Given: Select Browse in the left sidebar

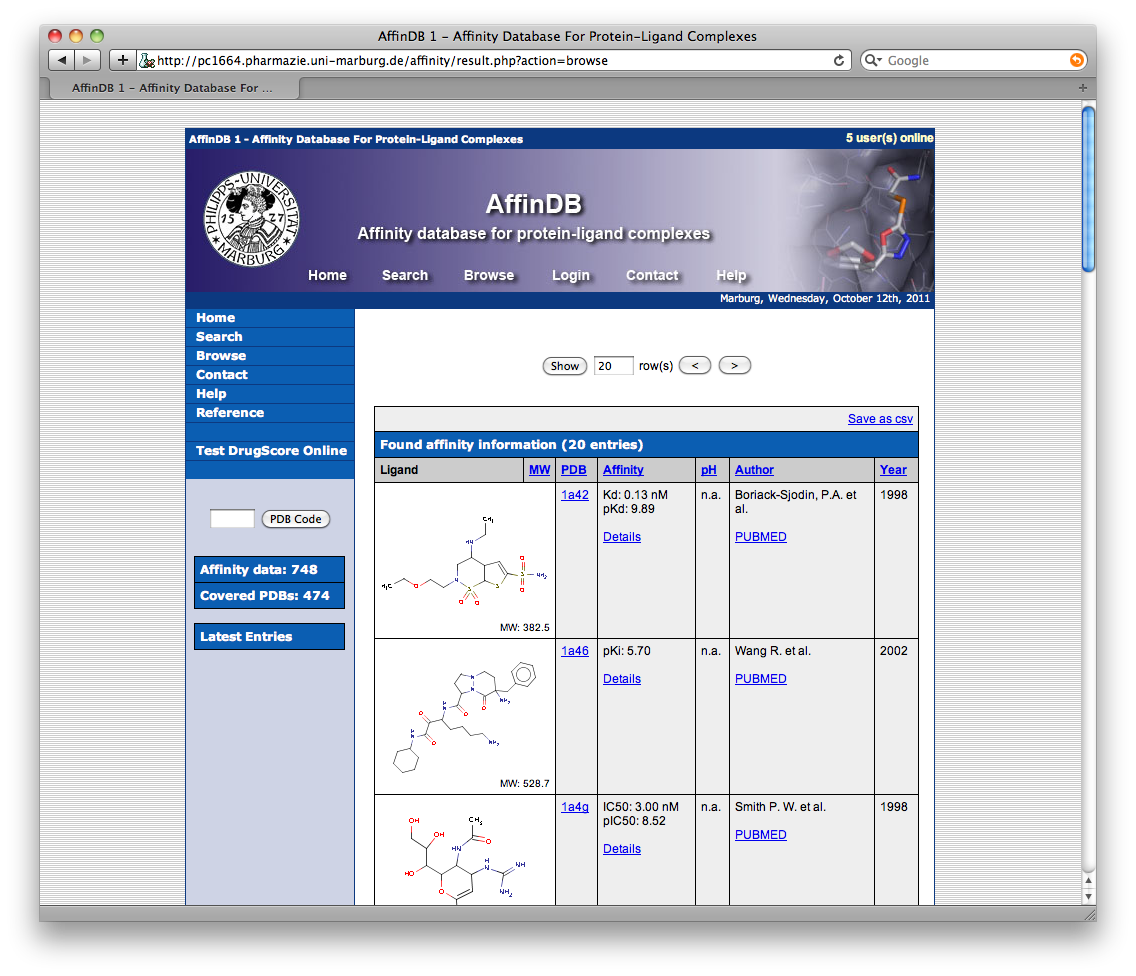Looking at the screenshot, I should (x=270, y=356).
